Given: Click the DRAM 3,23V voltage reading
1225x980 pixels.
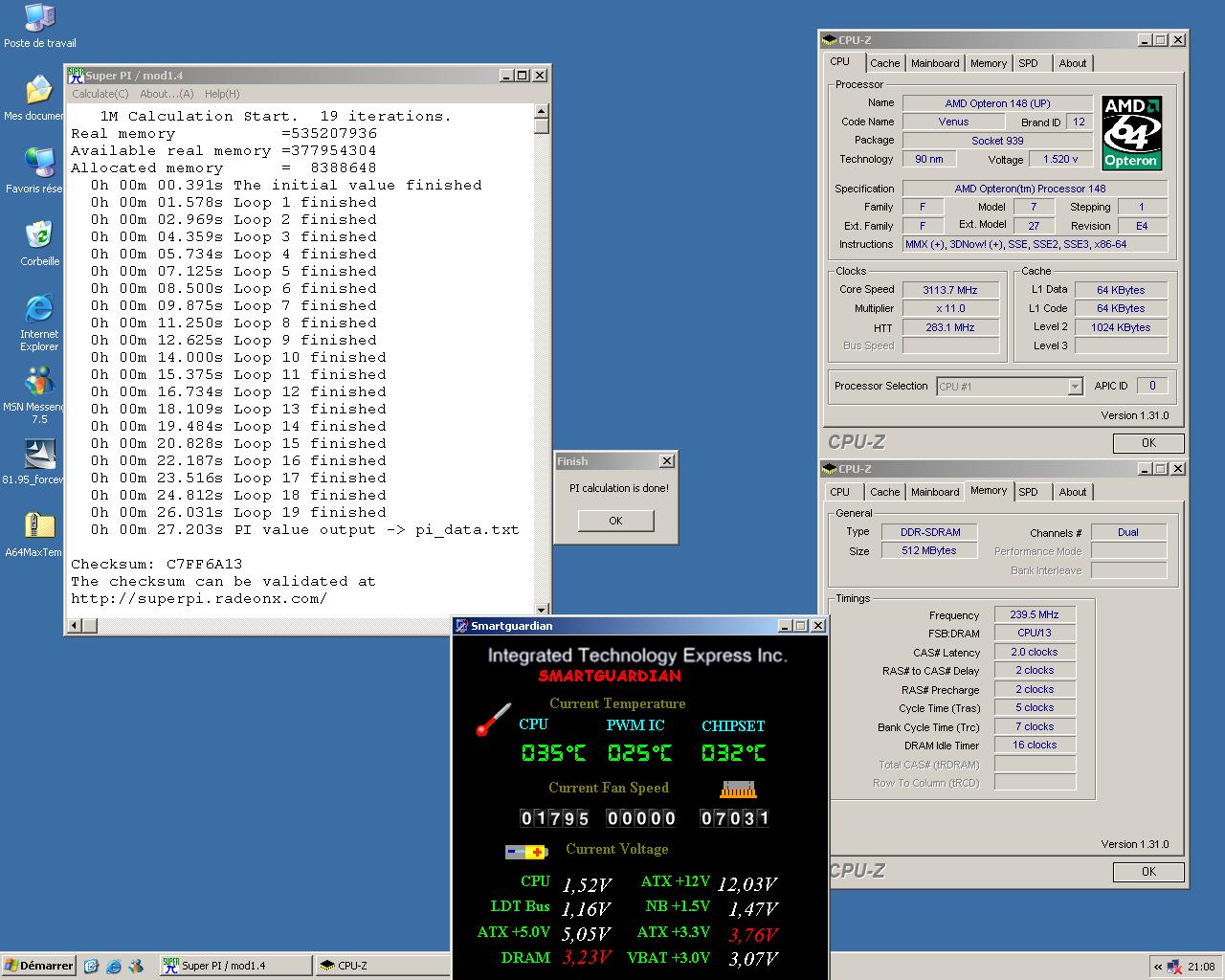Looking at the screenshot, I should [587, 958].
